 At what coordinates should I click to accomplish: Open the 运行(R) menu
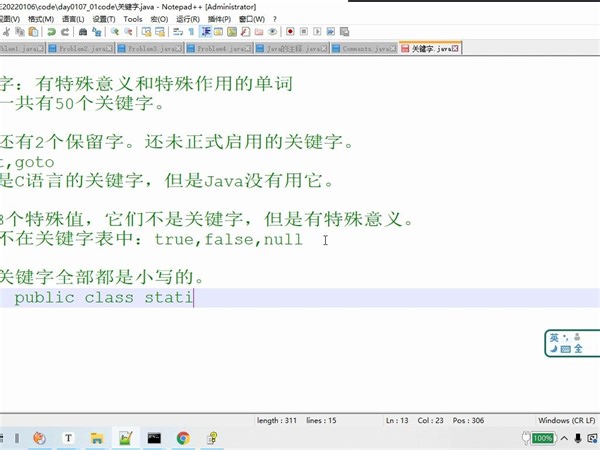[x=188, y=19]
